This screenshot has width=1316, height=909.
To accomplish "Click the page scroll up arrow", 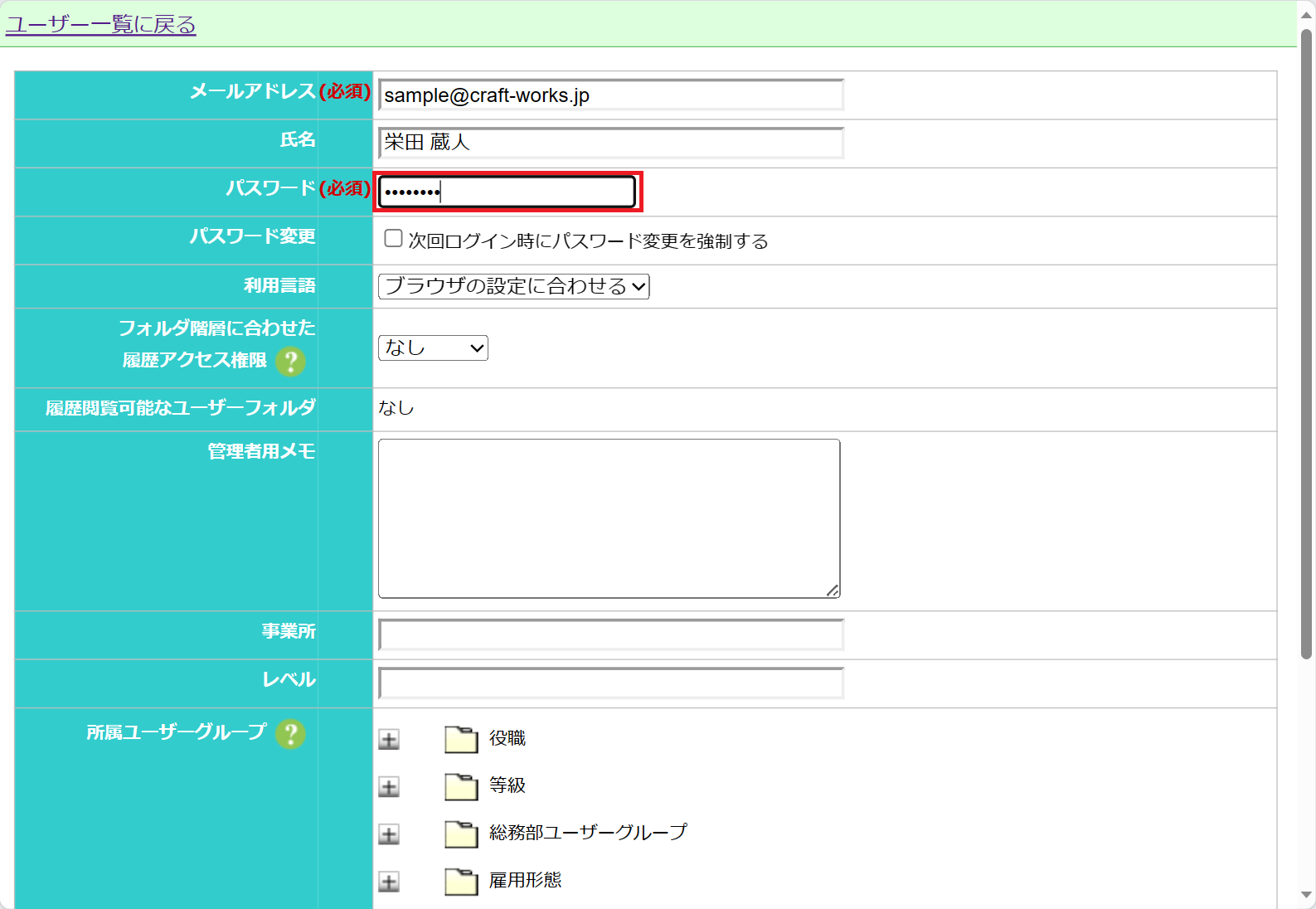I will pyautogui.click(x=1307, y=15).
